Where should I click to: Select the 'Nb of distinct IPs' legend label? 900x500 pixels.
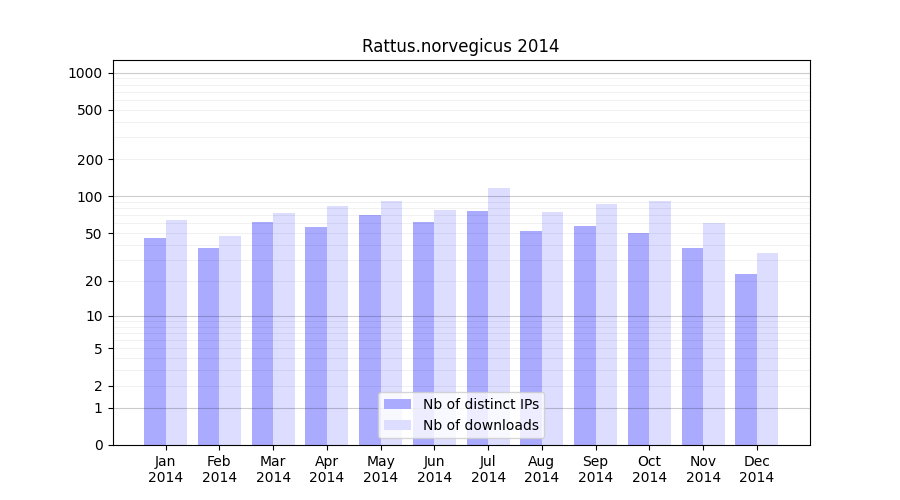(x=480, y=404)
